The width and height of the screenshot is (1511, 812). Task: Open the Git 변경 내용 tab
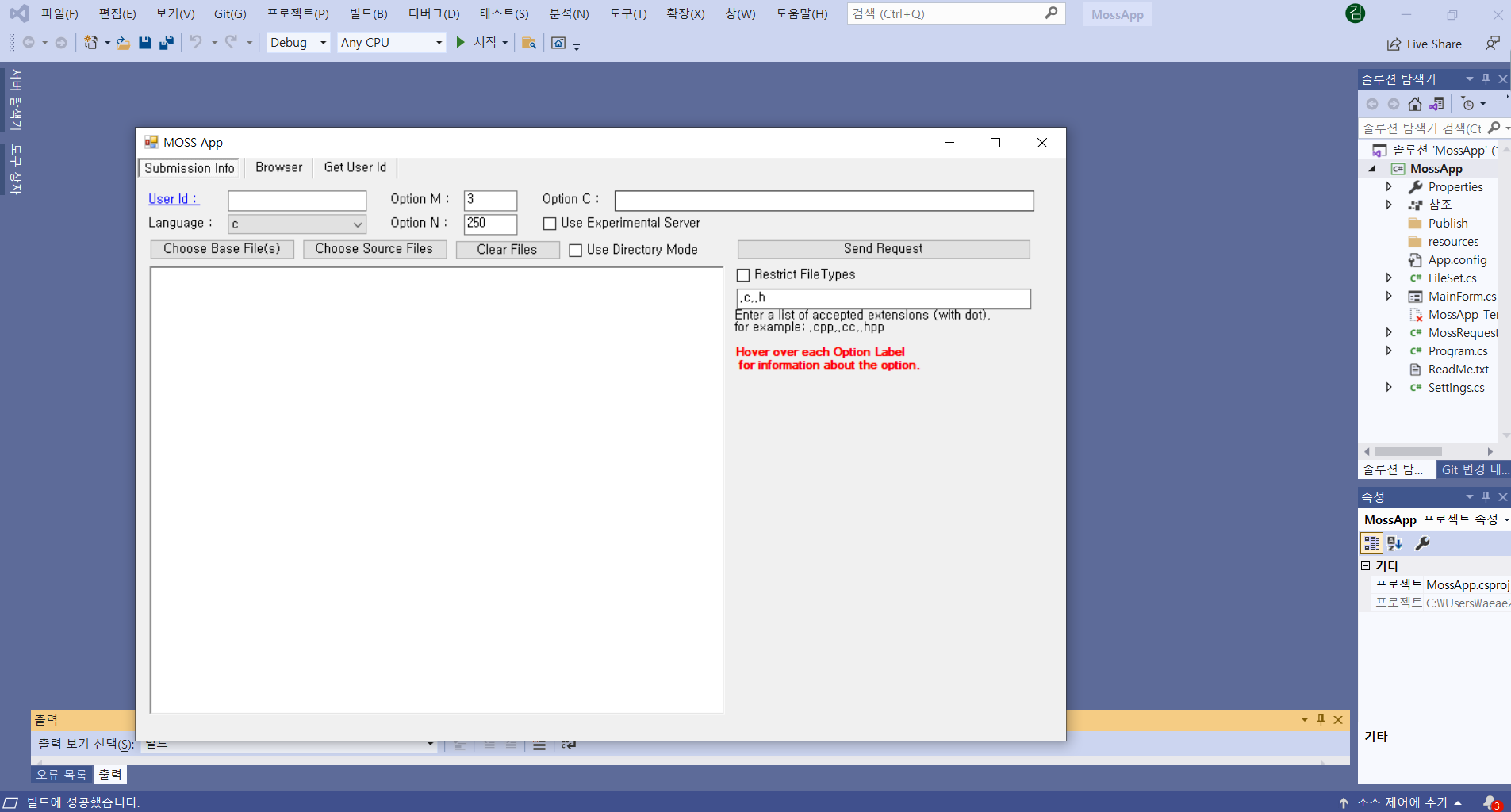pyautogui.click(x=1474, y=469)
